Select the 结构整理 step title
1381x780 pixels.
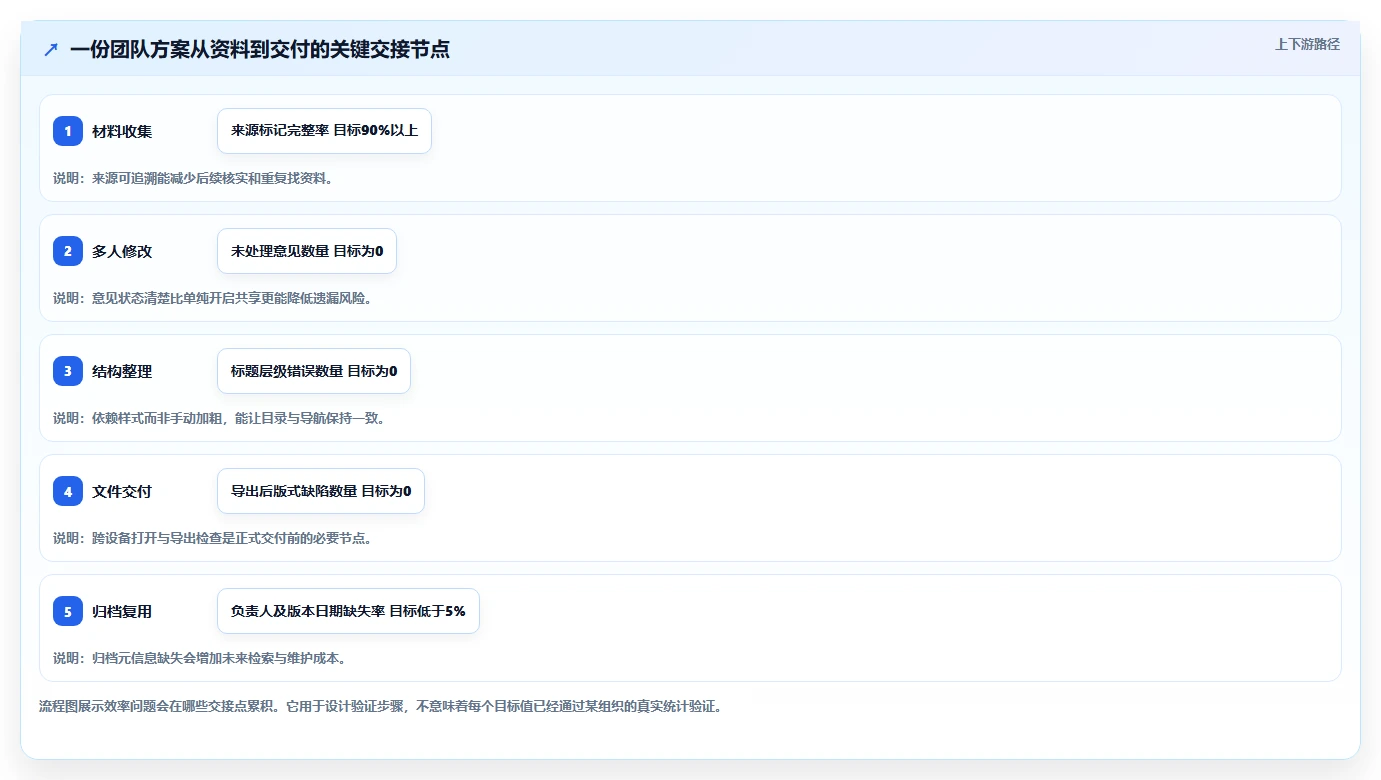(122, 371)
